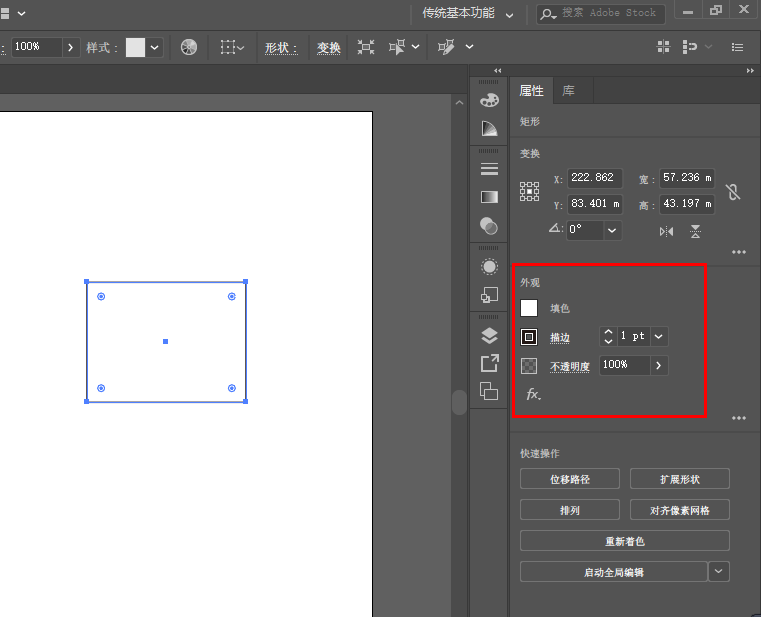
Task: Click the 高 height input field
Action: tap(687, 204)
